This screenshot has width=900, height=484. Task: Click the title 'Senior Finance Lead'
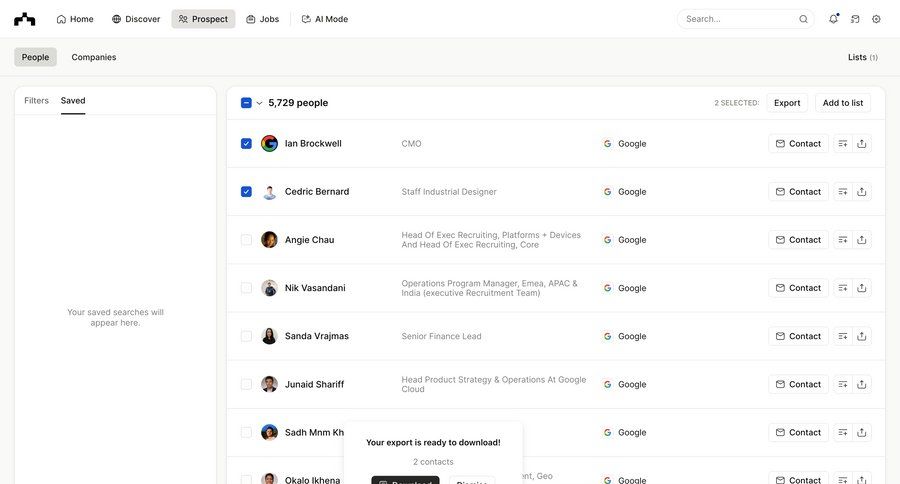[x=441, y=336]
